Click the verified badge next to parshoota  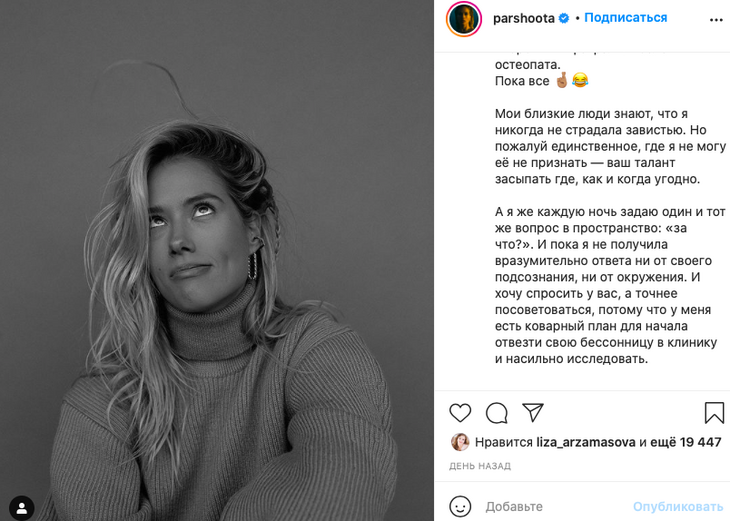click(564, 18)
